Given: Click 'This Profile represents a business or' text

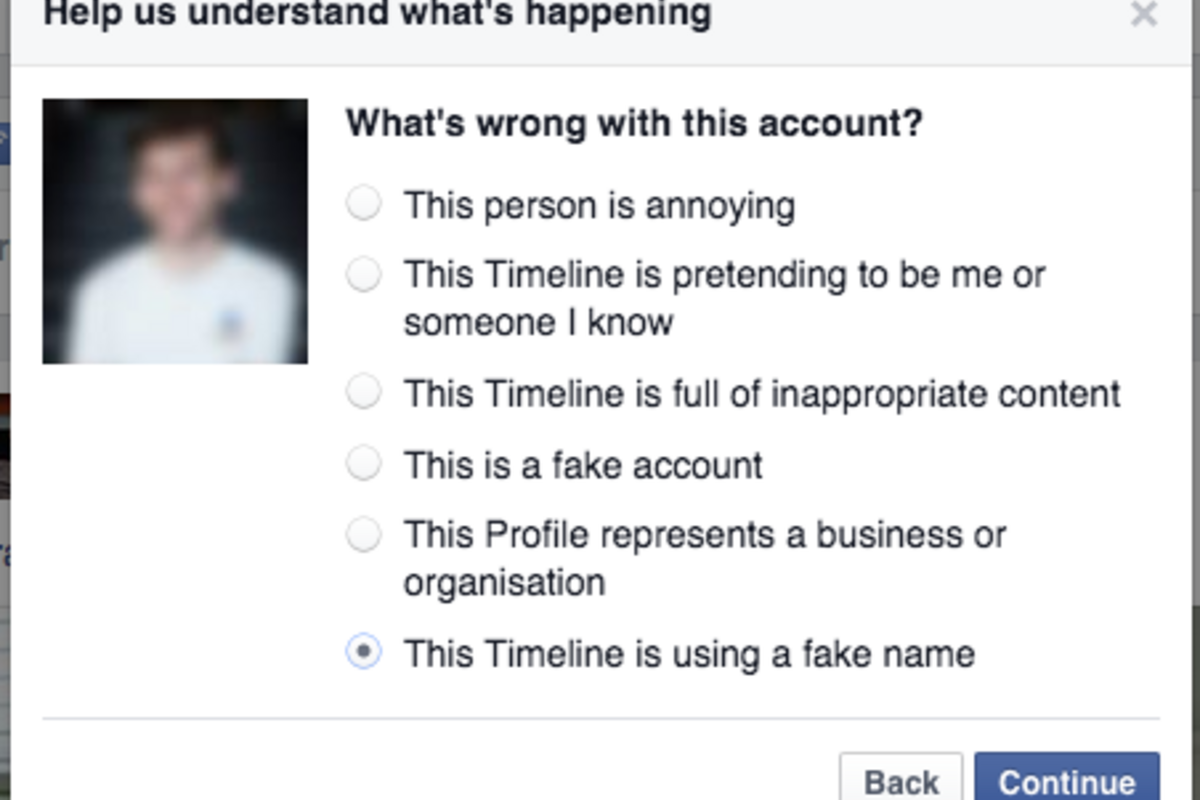Looking at the screenshot, I should tap(704, 535).
